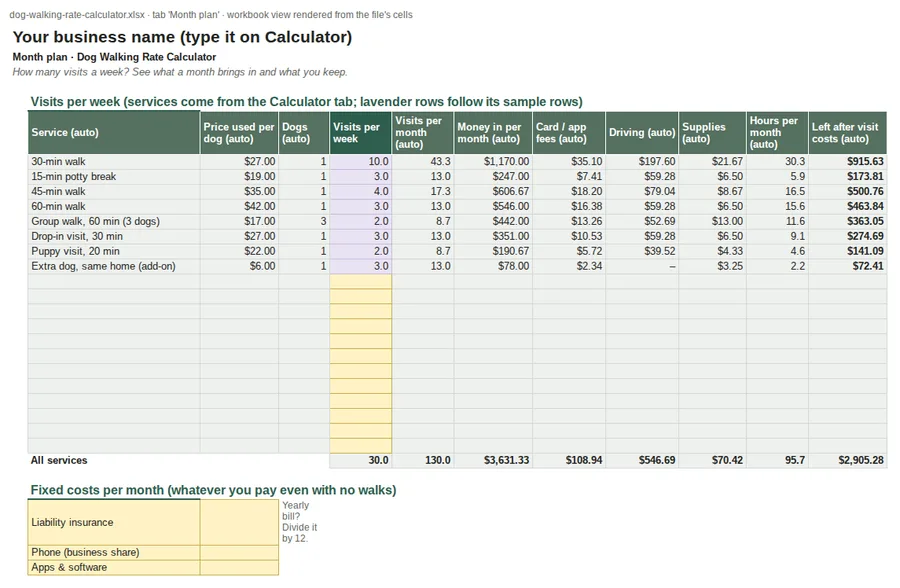Select the $546.69 total driving cell
900x588 pixels.
642,461
